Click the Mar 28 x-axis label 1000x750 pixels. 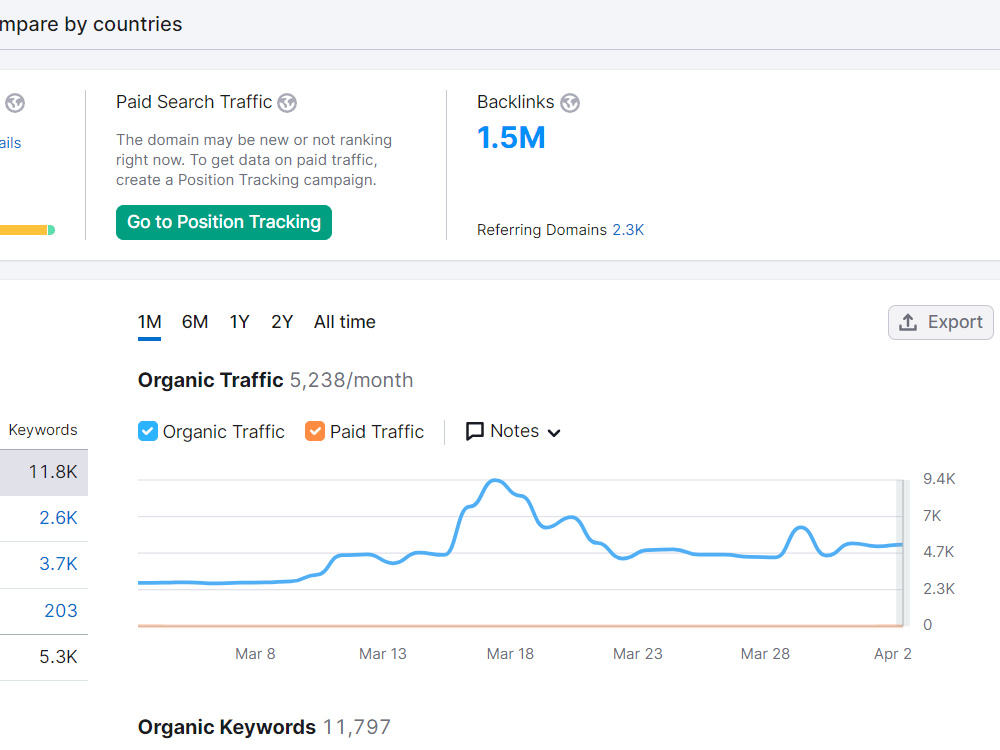(765, 654)
